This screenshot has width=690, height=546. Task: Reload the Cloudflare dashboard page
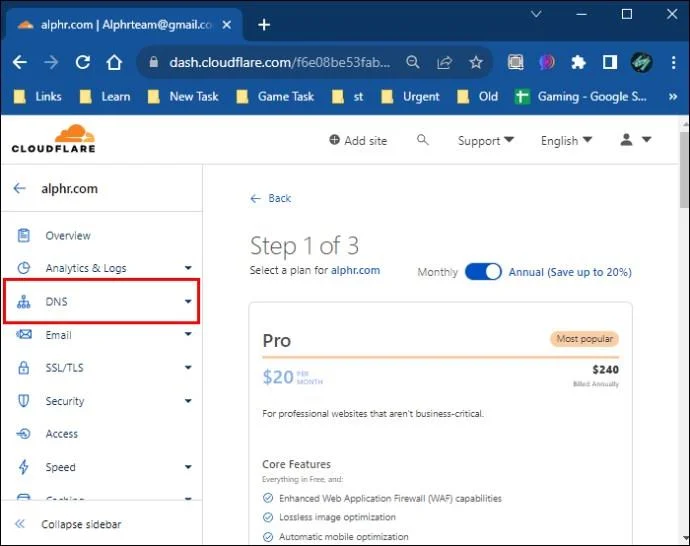pyautogui.click(x=83, y=62)
